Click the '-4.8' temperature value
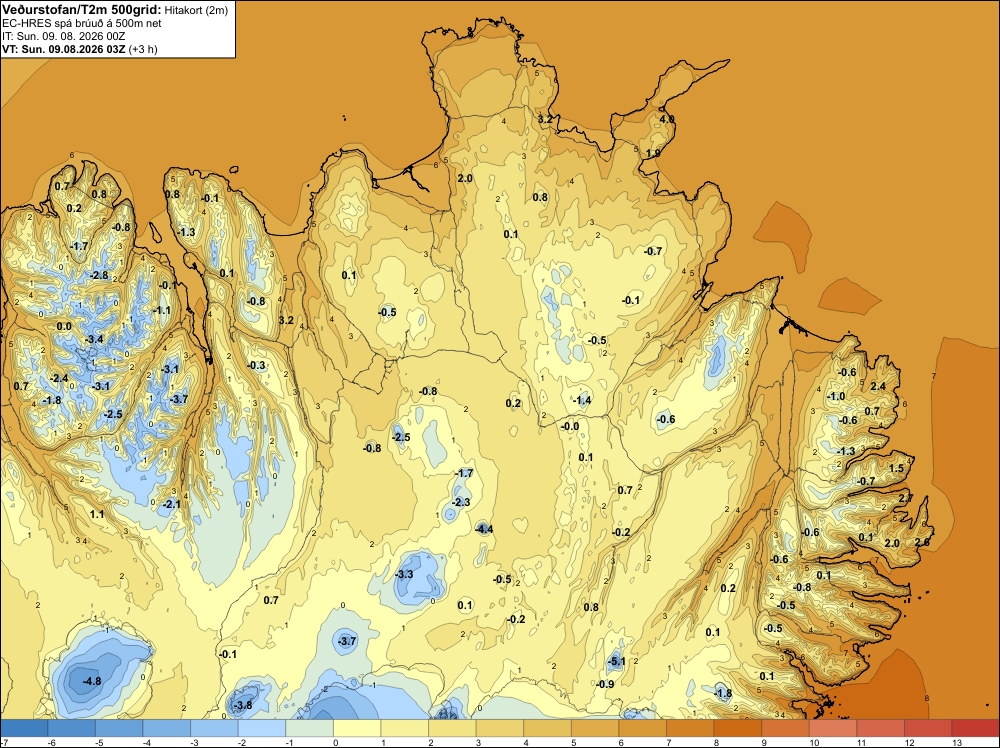 92,681
